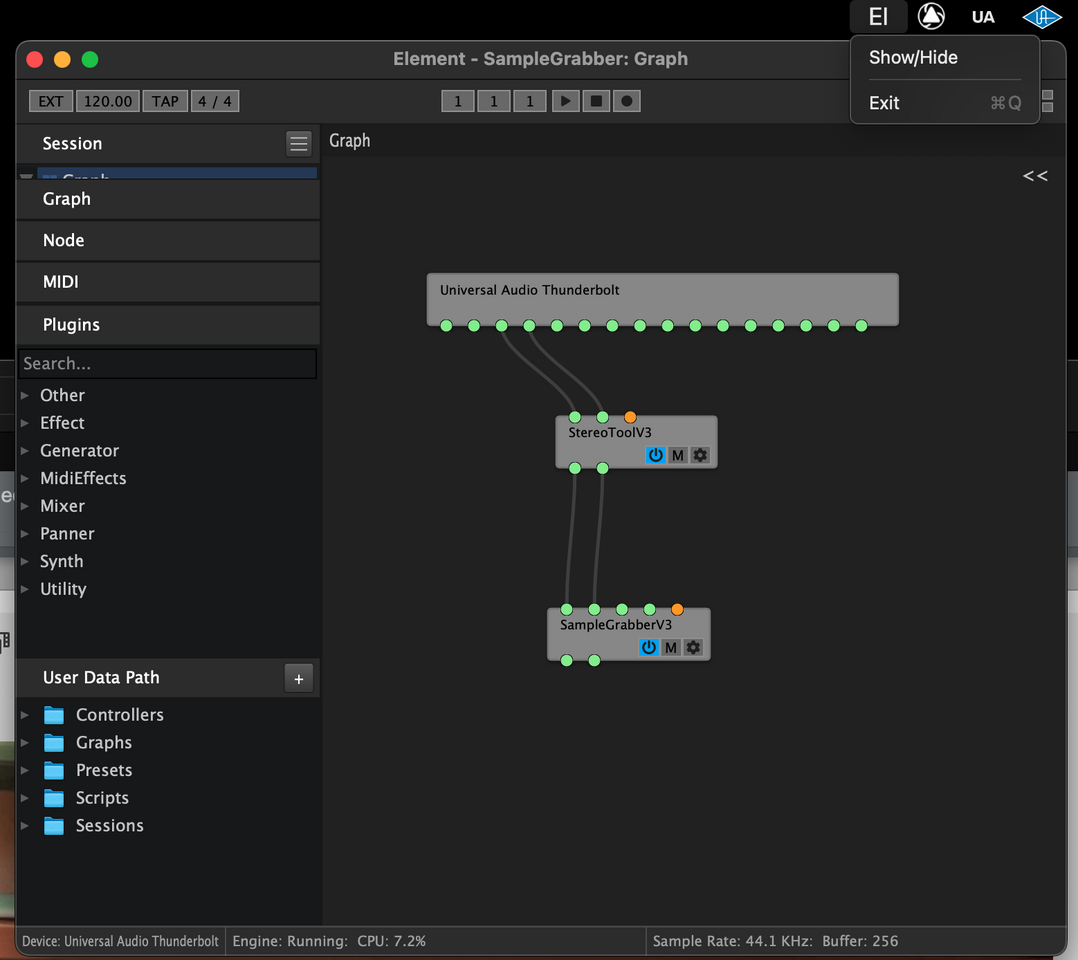Click the orange MIDI port on StereoToolV3

[x=630, y=417]
